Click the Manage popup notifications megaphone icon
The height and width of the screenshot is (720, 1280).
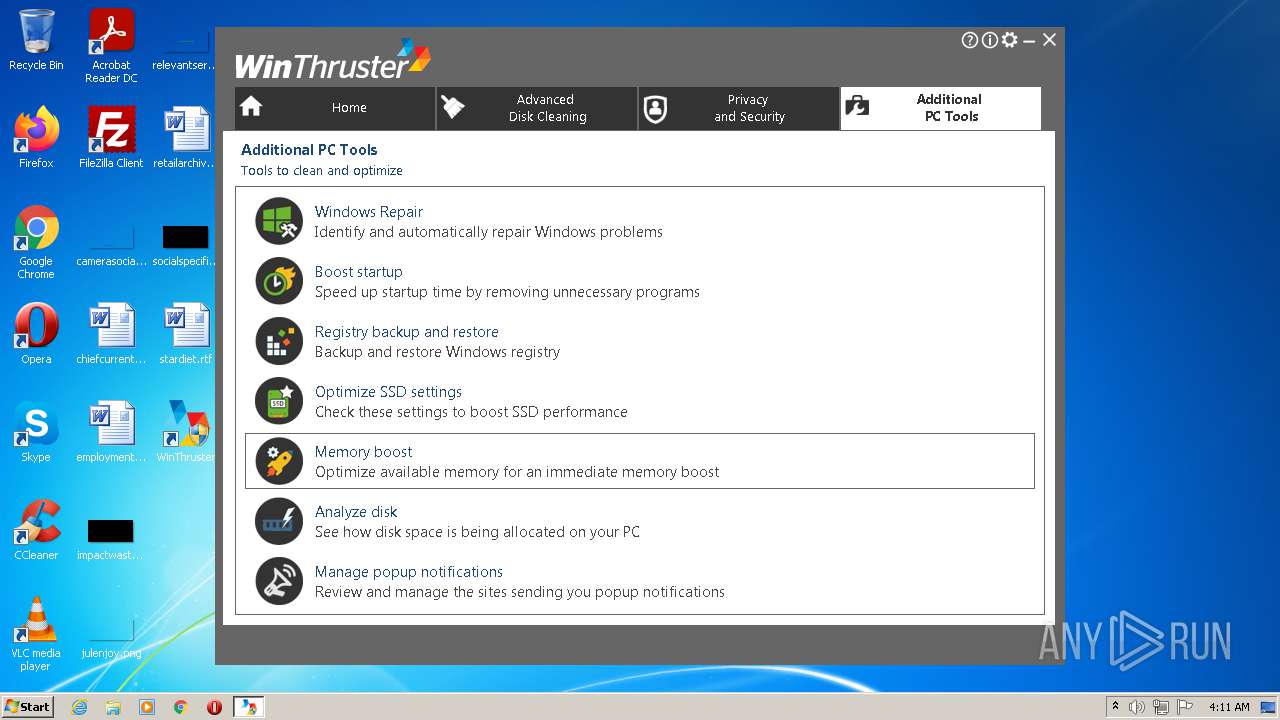(278, 581)
